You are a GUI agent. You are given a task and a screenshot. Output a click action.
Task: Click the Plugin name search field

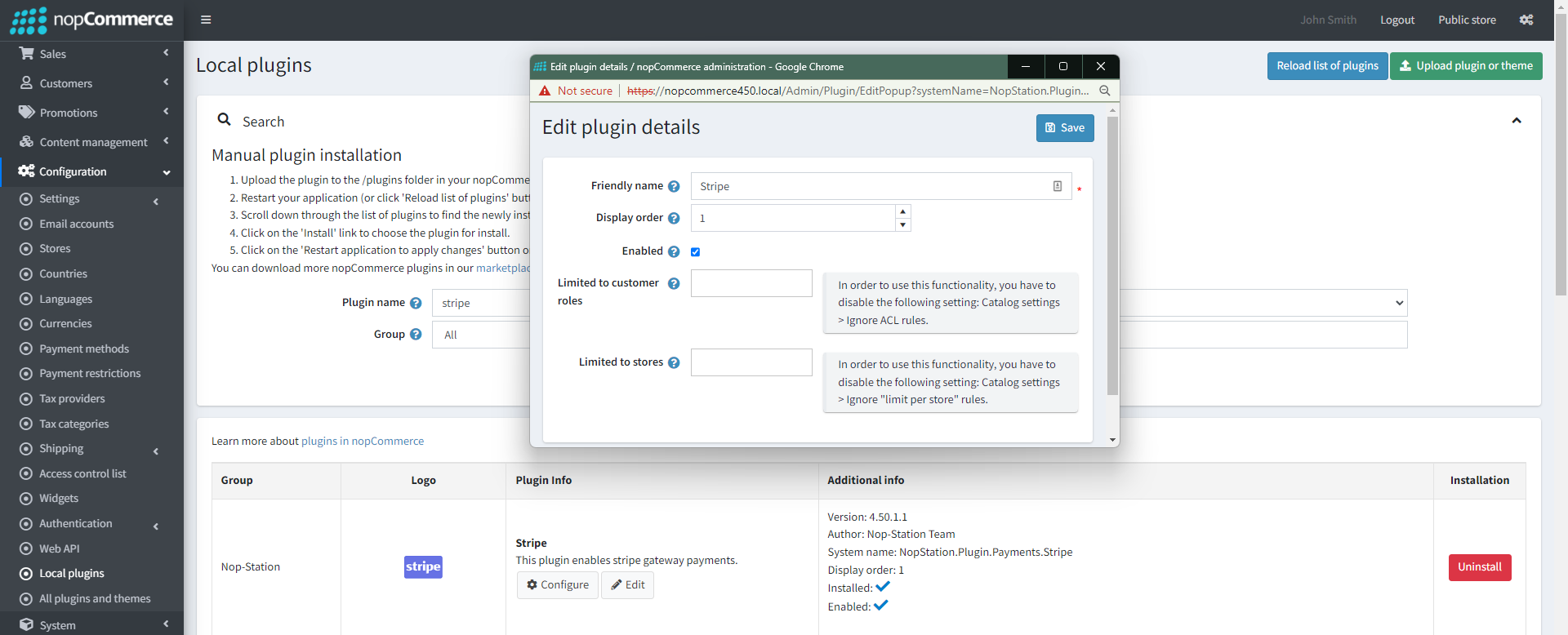481,303
